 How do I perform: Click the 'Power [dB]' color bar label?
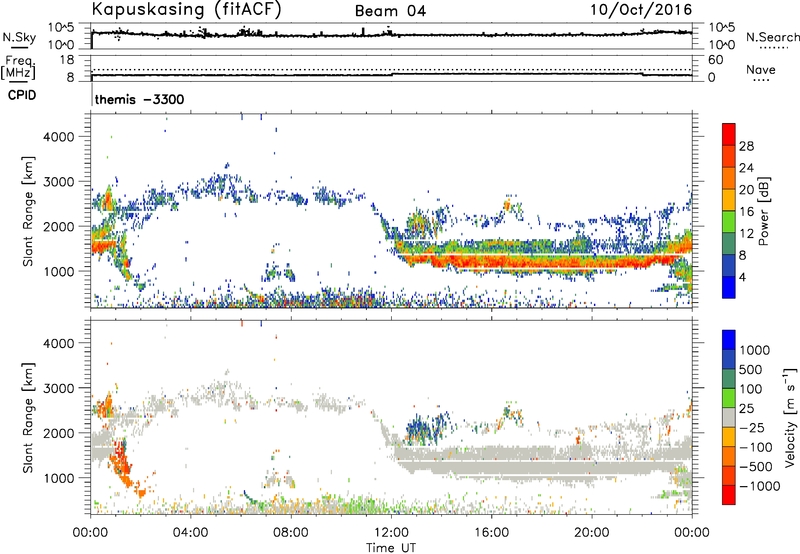point(763,211)
